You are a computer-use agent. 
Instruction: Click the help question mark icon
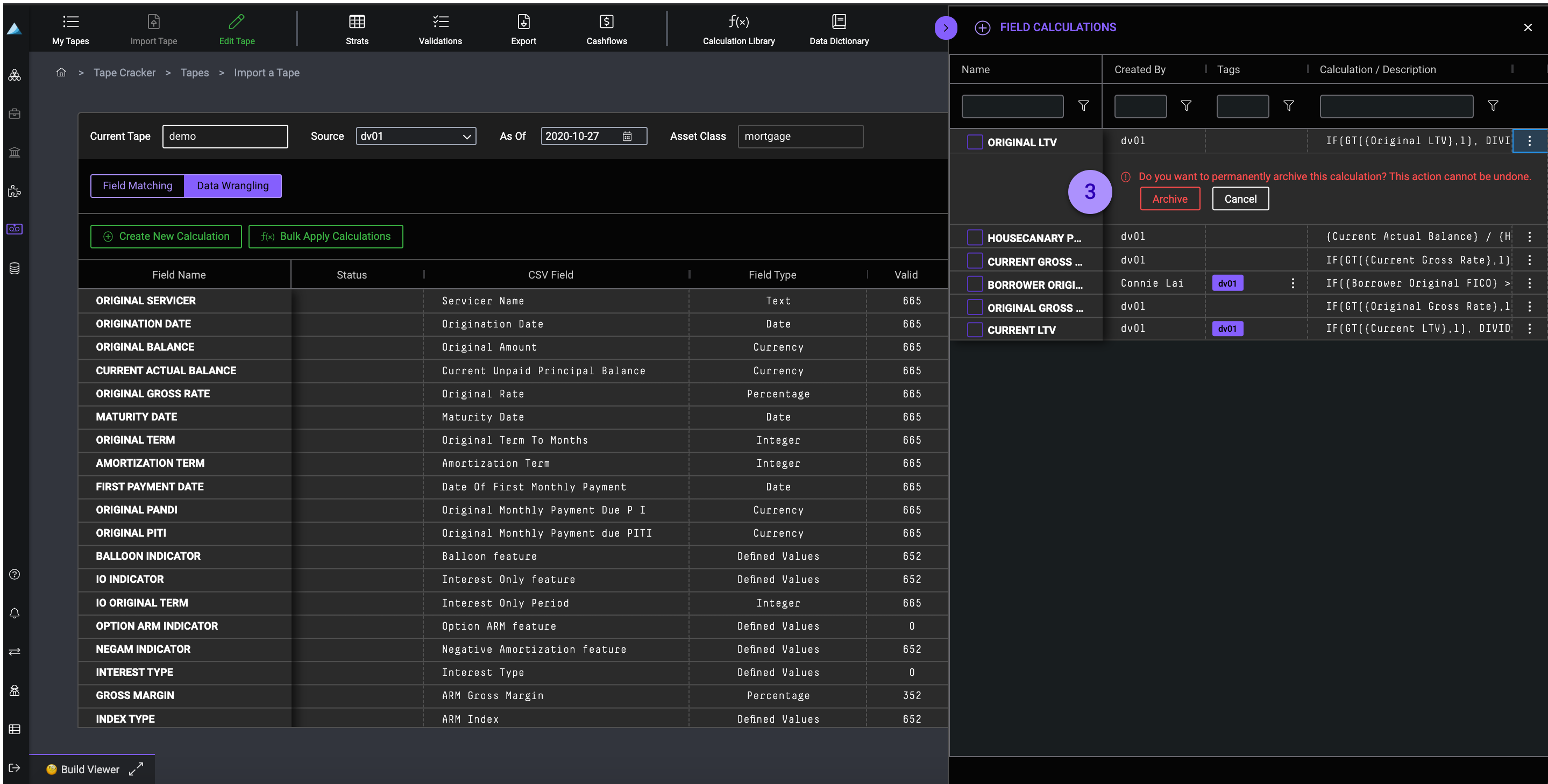coord(15,574)
